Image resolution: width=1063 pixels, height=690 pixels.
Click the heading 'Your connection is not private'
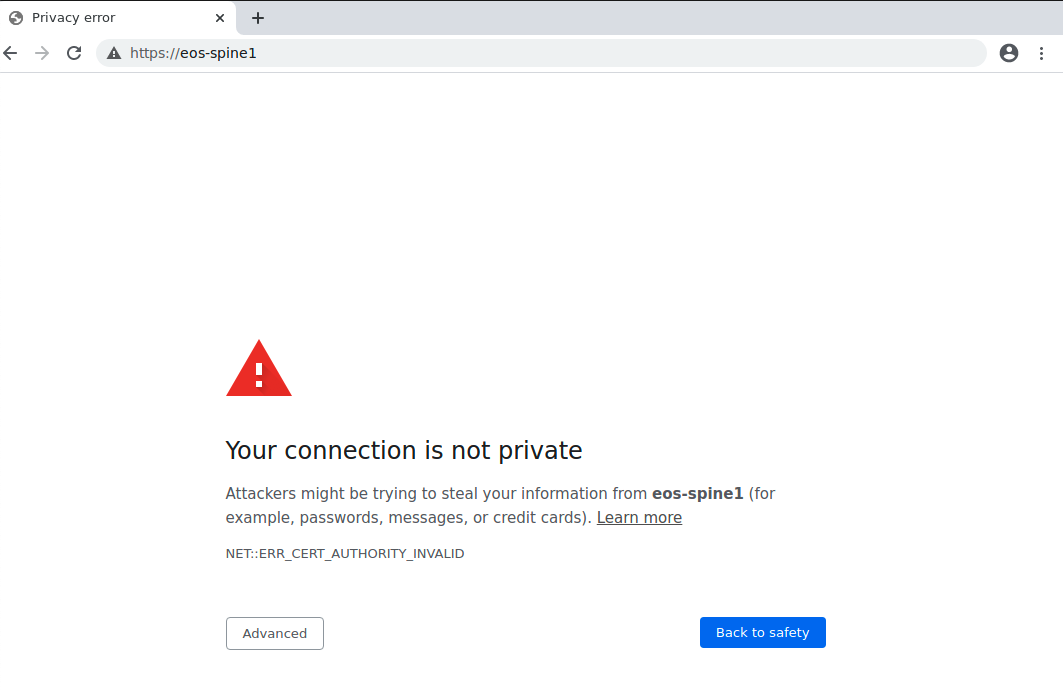[404, 451]
